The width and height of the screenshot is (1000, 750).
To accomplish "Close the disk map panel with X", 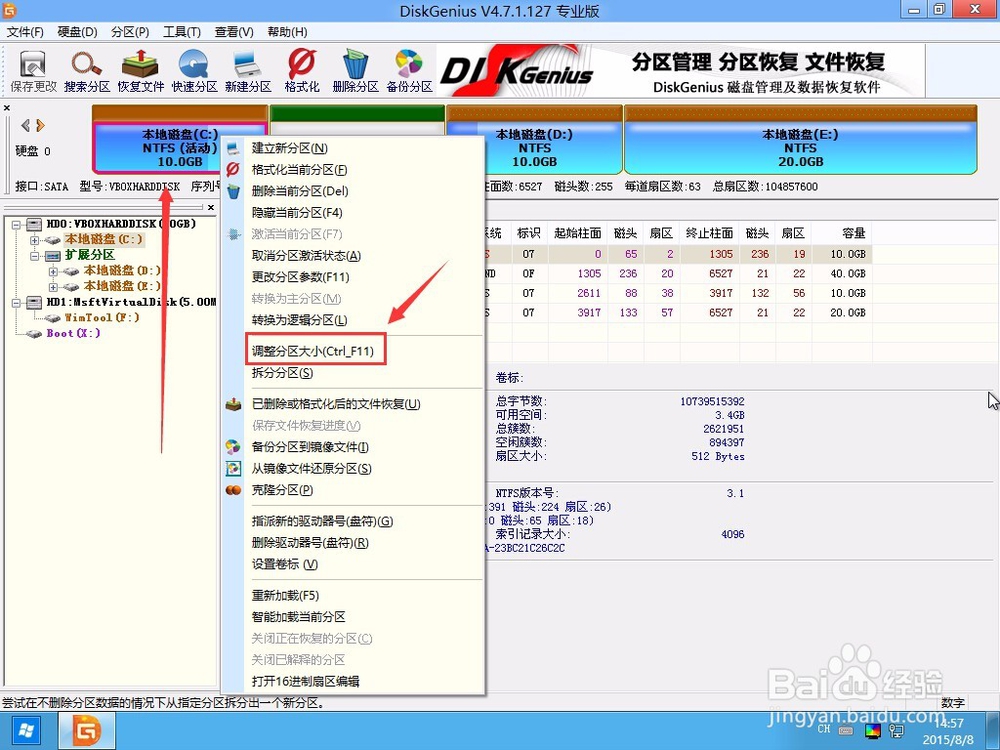I will click(x=7, y=108).
